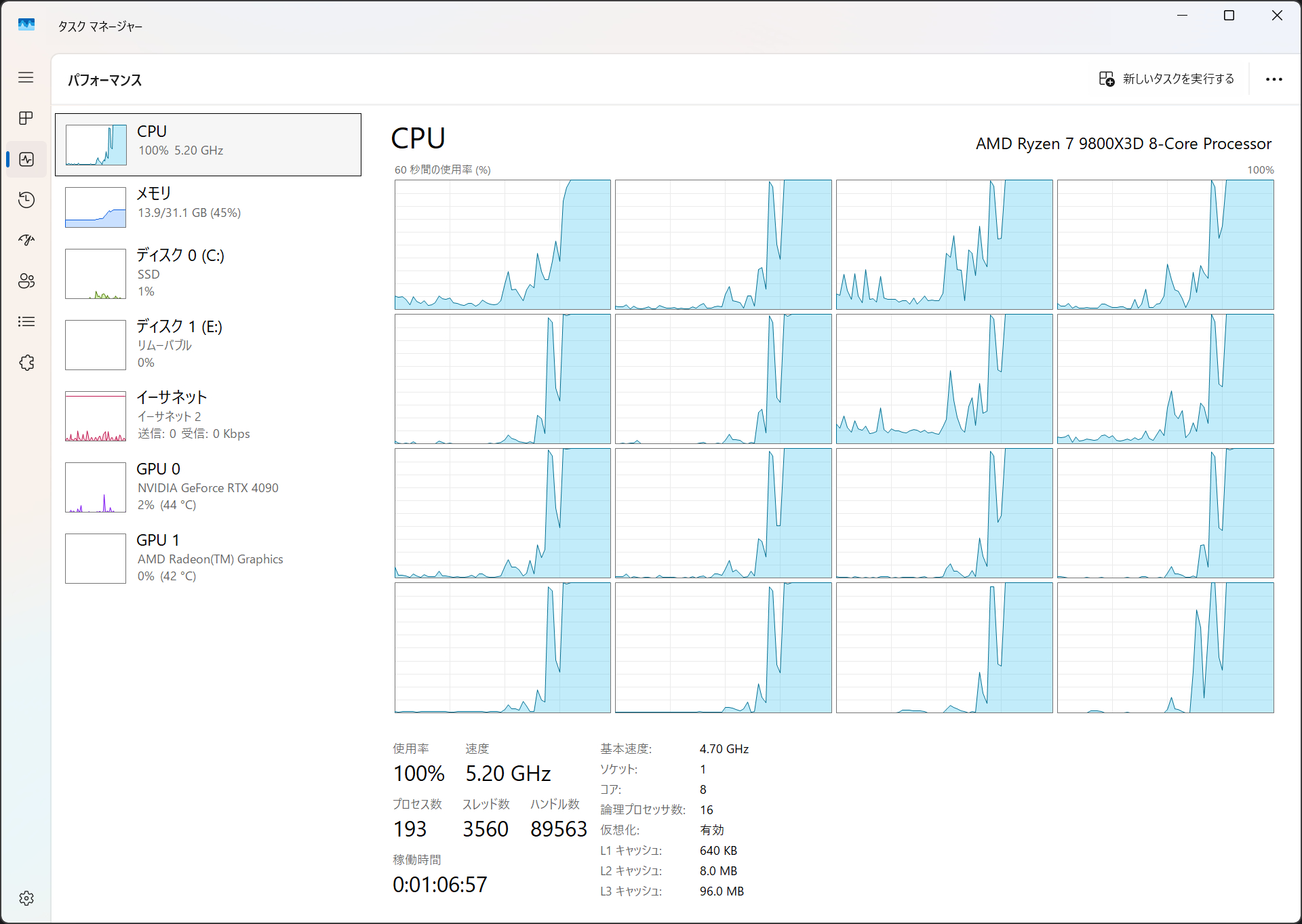Viewport: 1302px width, 924px height.
Task: Open the three-dot more options menu
Action: (1274, 79)
